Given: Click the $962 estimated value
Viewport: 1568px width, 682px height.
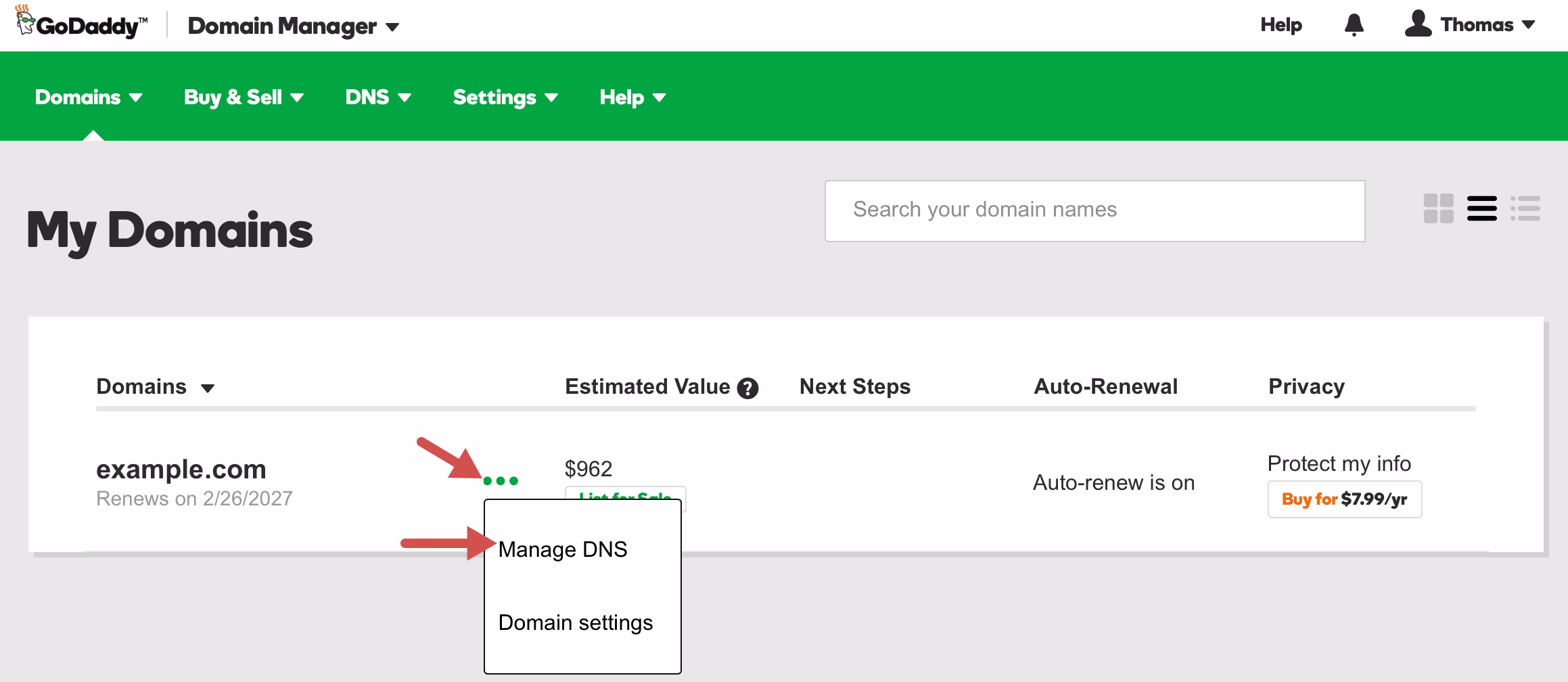Looking at the screenshot, I should [x=589, y=469].
